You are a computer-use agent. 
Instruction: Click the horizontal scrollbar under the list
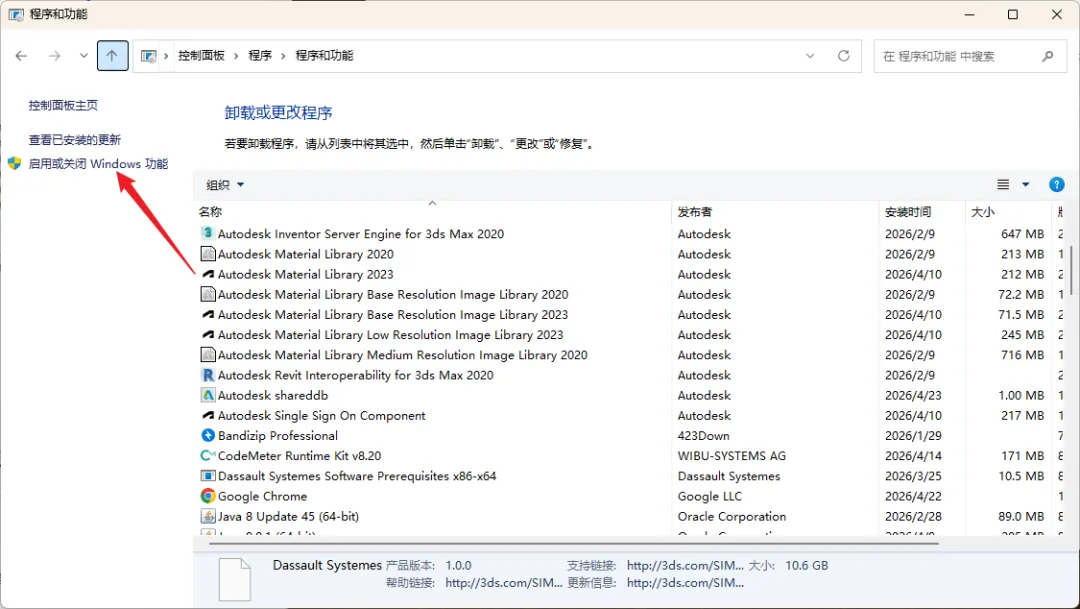tap(573, 543)
